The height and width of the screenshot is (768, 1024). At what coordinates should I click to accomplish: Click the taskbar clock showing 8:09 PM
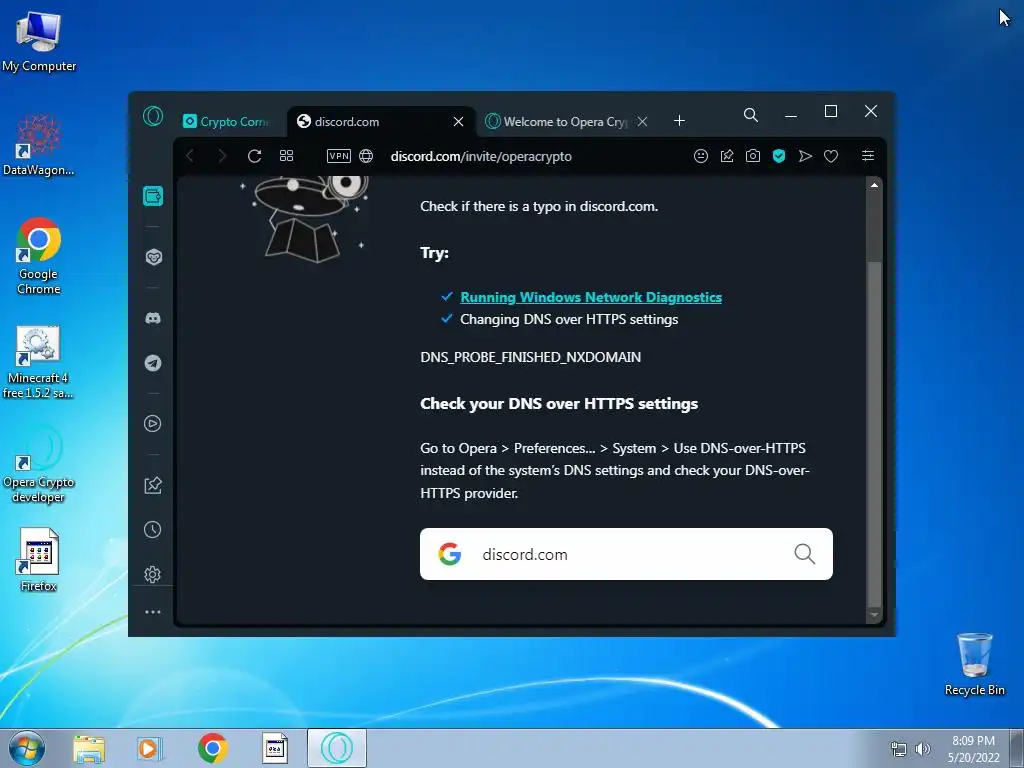(x=973, y=749)
